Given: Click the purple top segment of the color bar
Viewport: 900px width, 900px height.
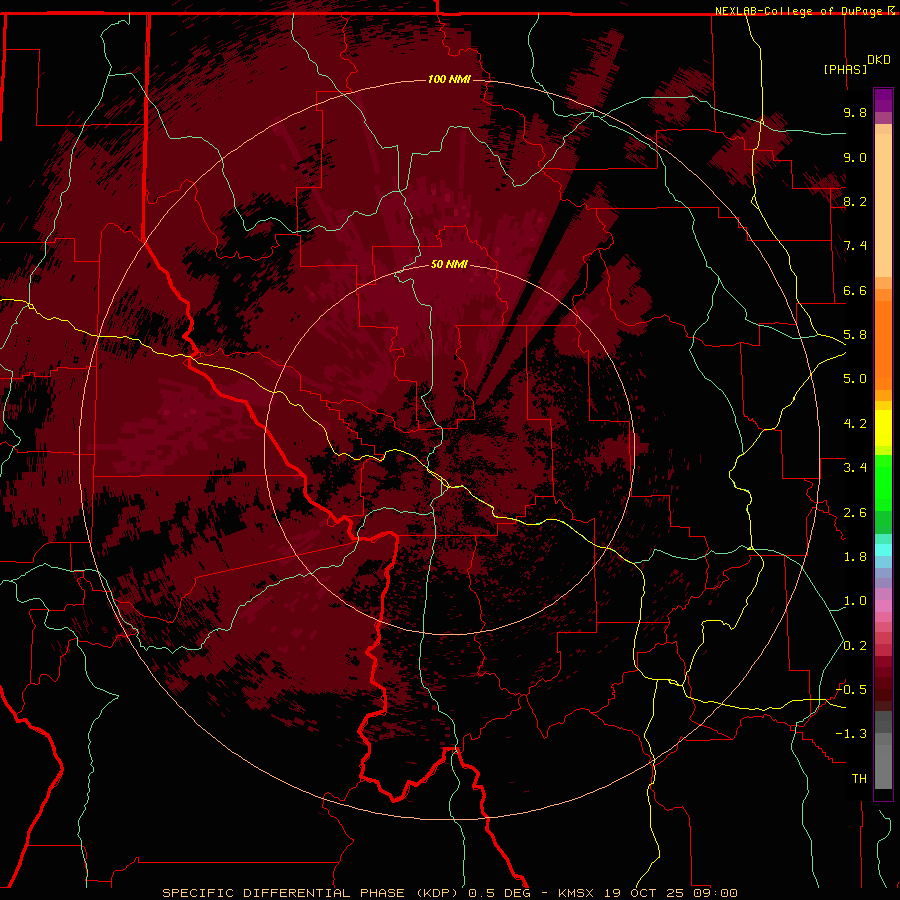Looking at the screenshot, I should [x=883, y=101].
